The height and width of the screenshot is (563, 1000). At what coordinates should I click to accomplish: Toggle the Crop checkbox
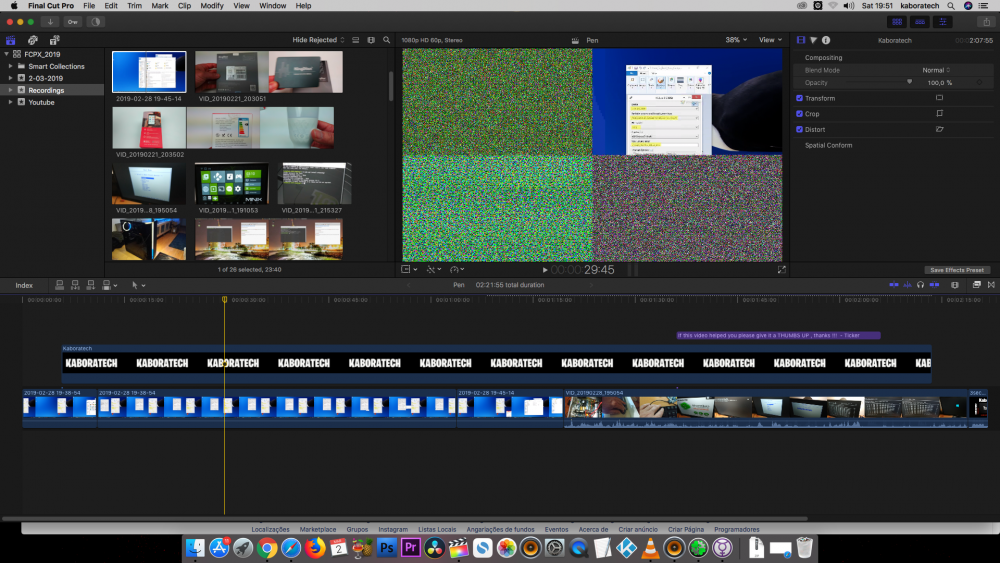[x=800, y=113]
